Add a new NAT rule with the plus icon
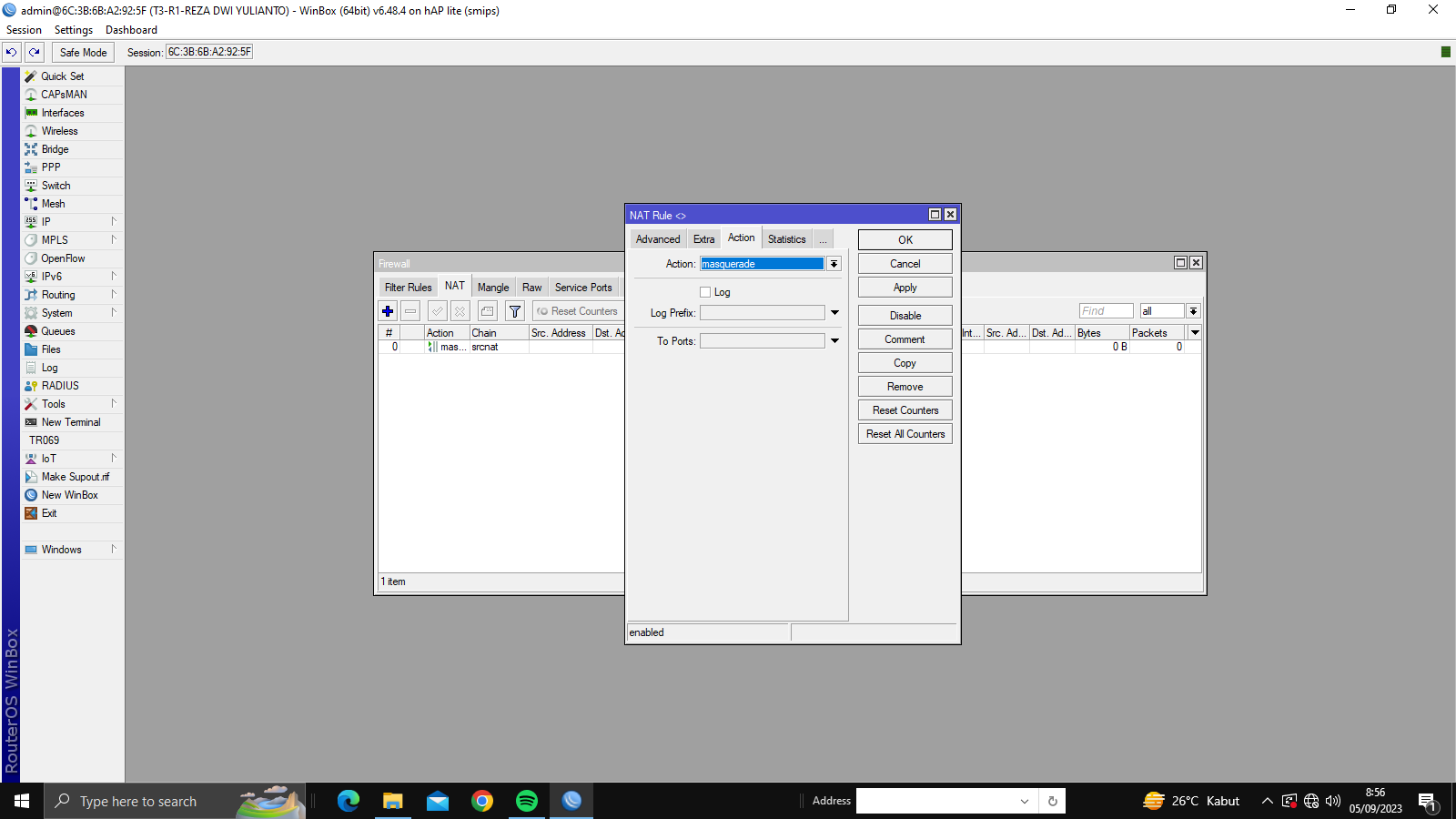This screenshot has width=1456, height=819. [x=388, y=311]
